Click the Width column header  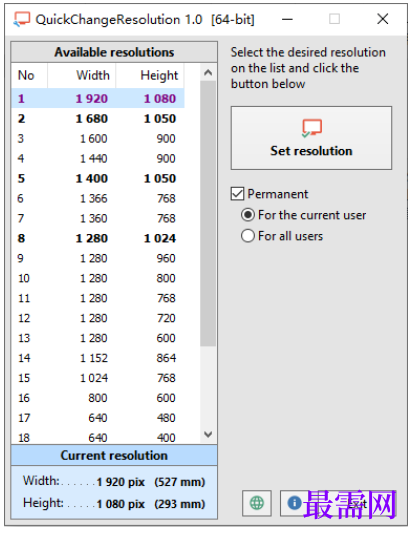point(82,75)
